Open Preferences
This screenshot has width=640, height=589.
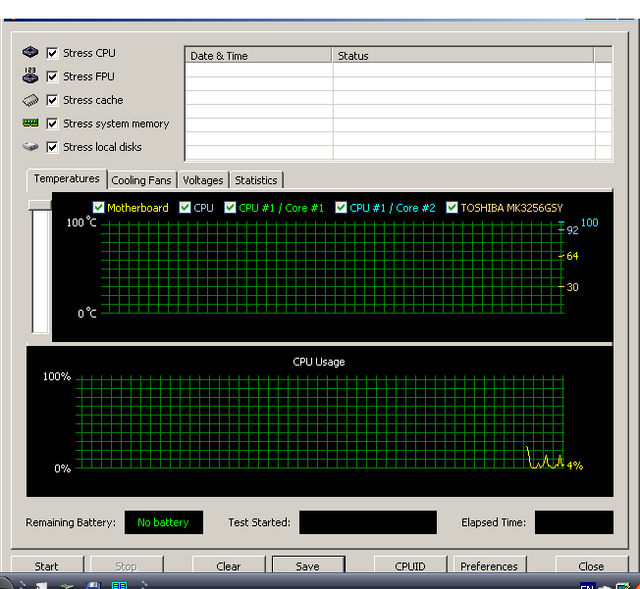489,566
